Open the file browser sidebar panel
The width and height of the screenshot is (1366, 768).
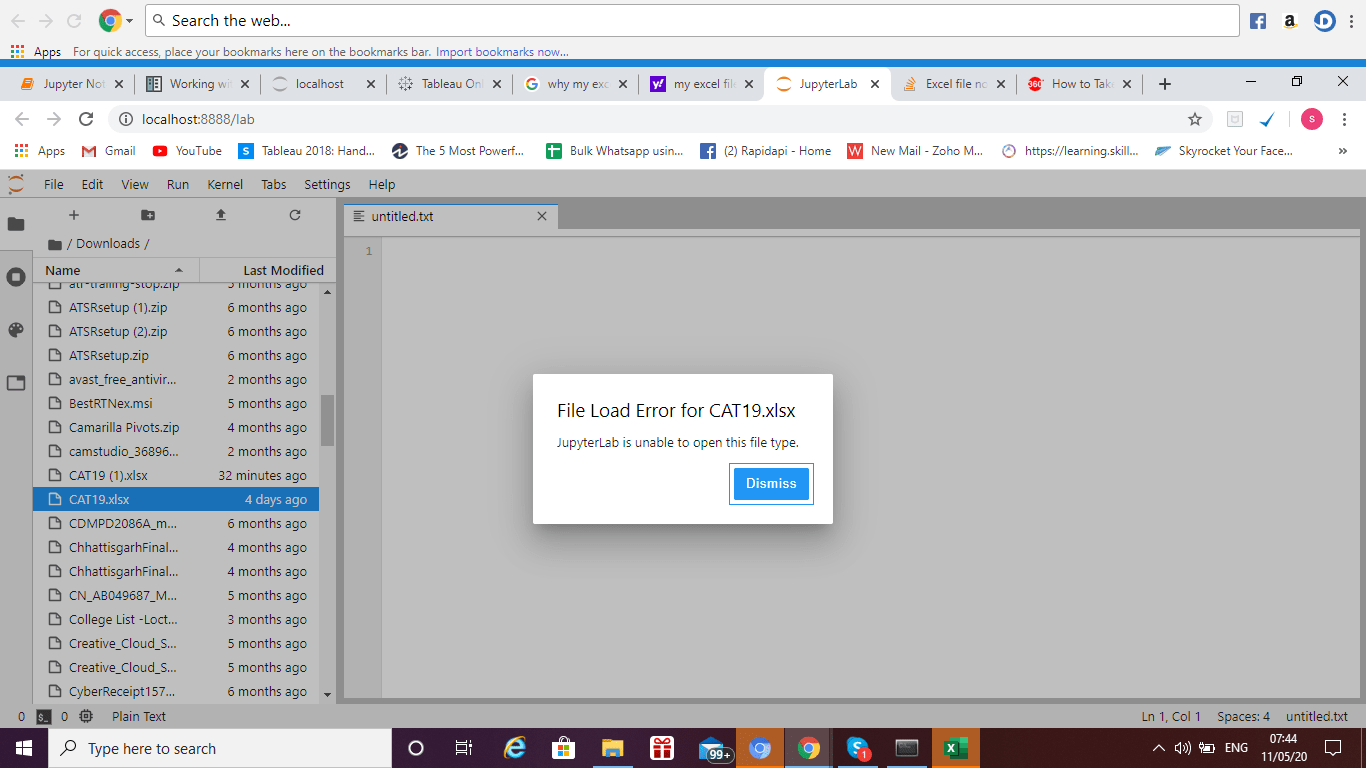point(15,225)
